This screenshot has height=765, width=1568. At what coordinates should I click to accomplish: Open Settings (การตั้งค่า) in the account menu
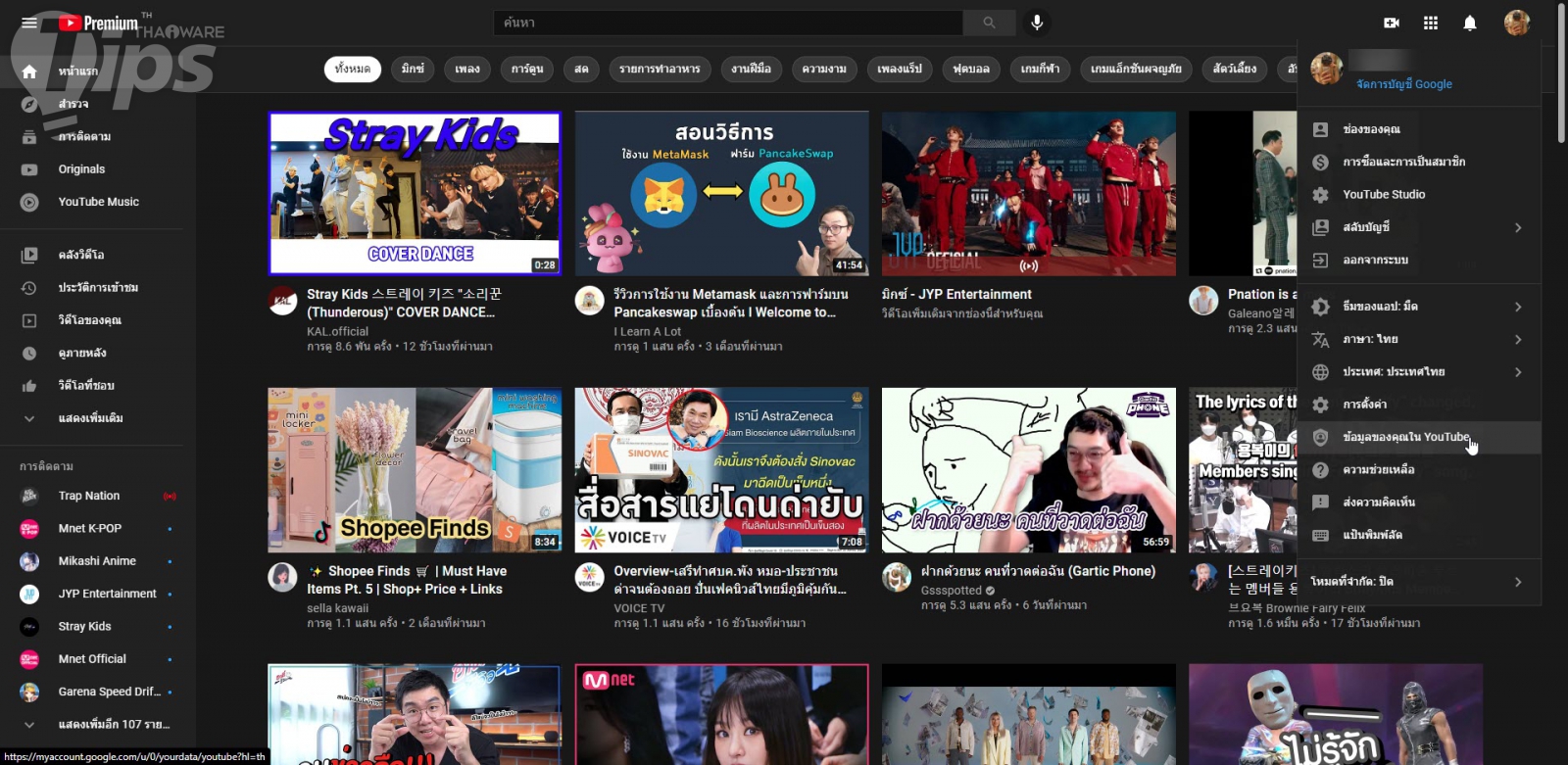point(1419,405)
